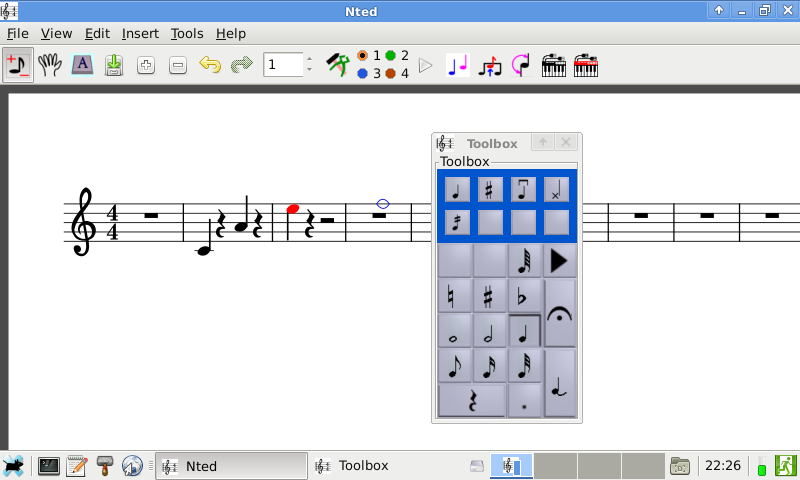Select the flat accidental in Toolbox

(524, 296)
